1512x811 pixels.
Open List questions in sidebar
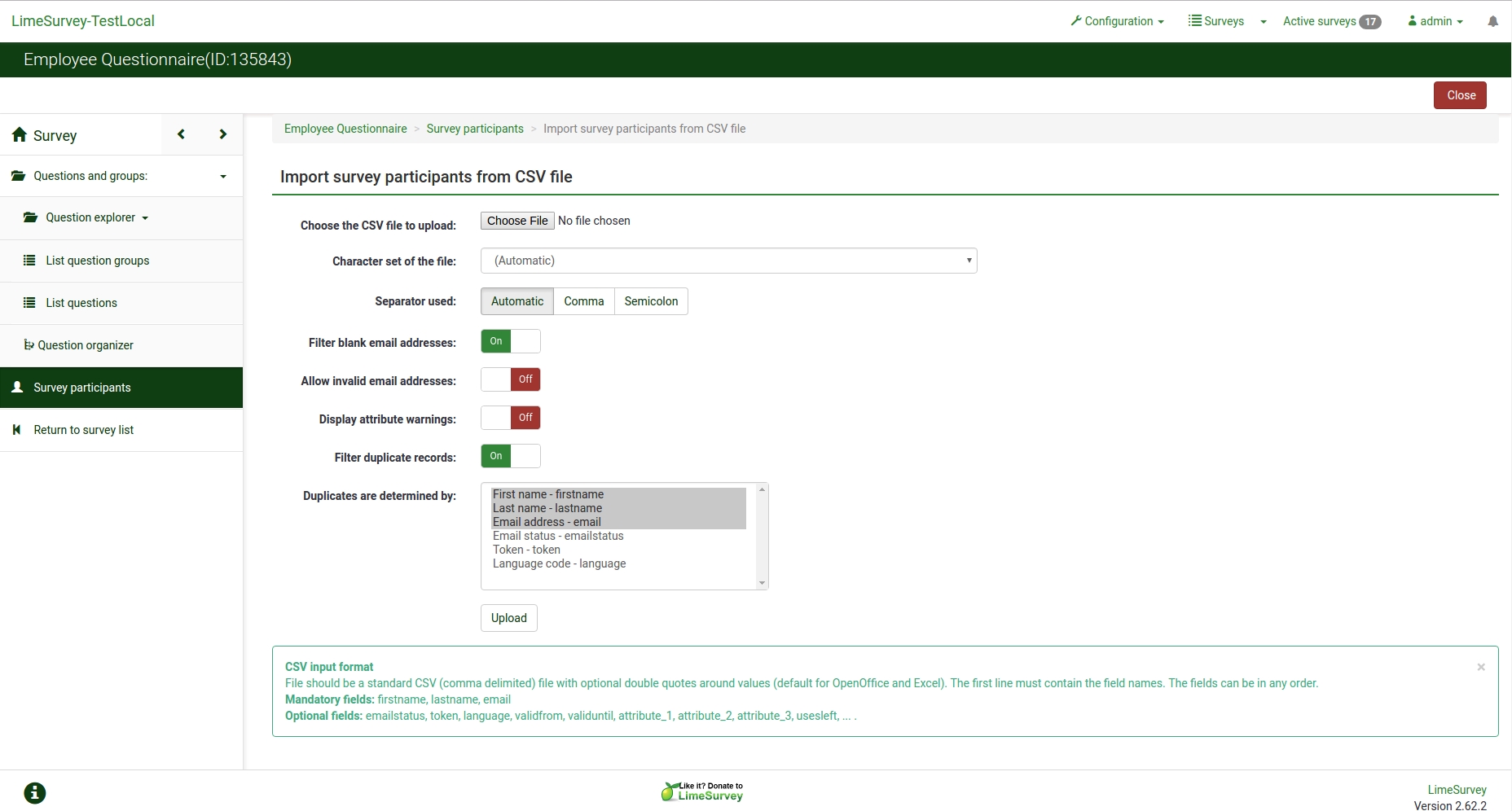(121, 303)
